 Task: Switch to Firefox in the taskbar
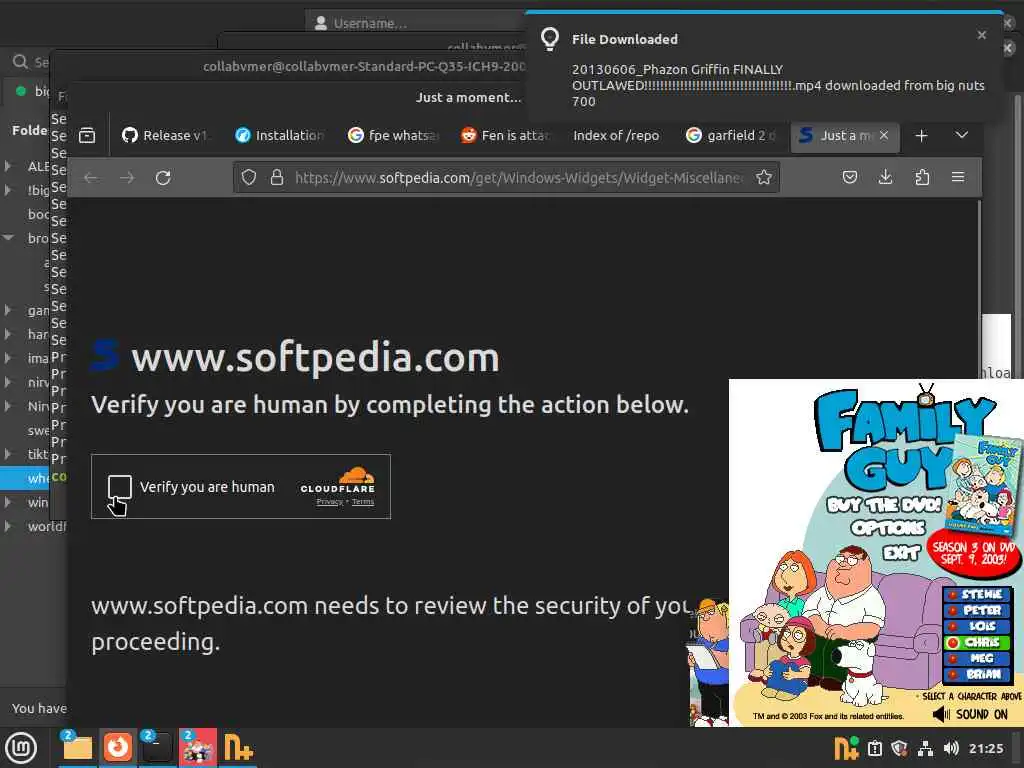(118, 748)
